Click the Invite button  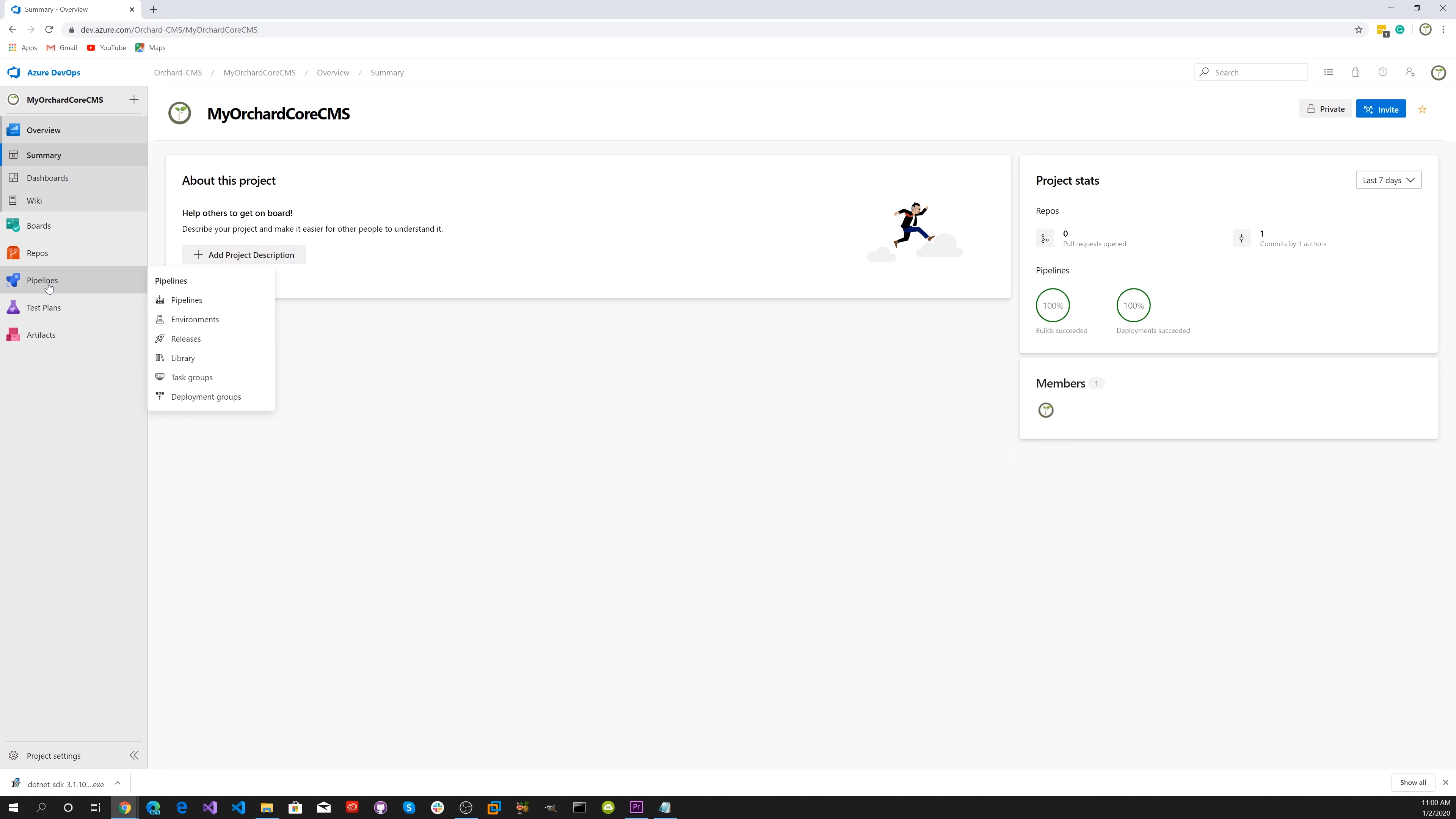pos(1381,109)
